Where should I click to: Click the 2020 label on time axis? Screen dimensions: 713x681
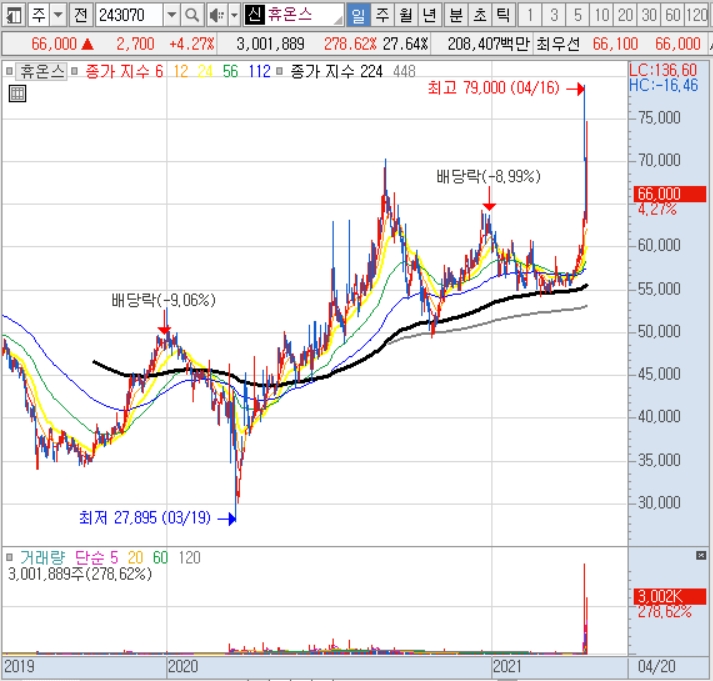click(x=183, y=666)
